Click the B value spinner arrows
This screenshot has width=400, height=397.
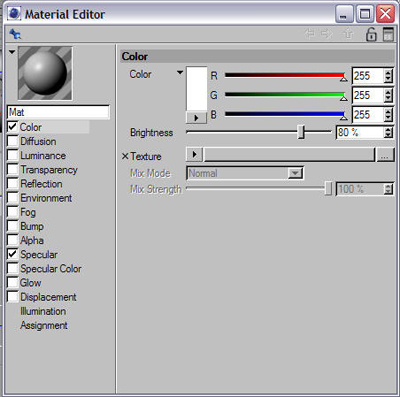388,115
